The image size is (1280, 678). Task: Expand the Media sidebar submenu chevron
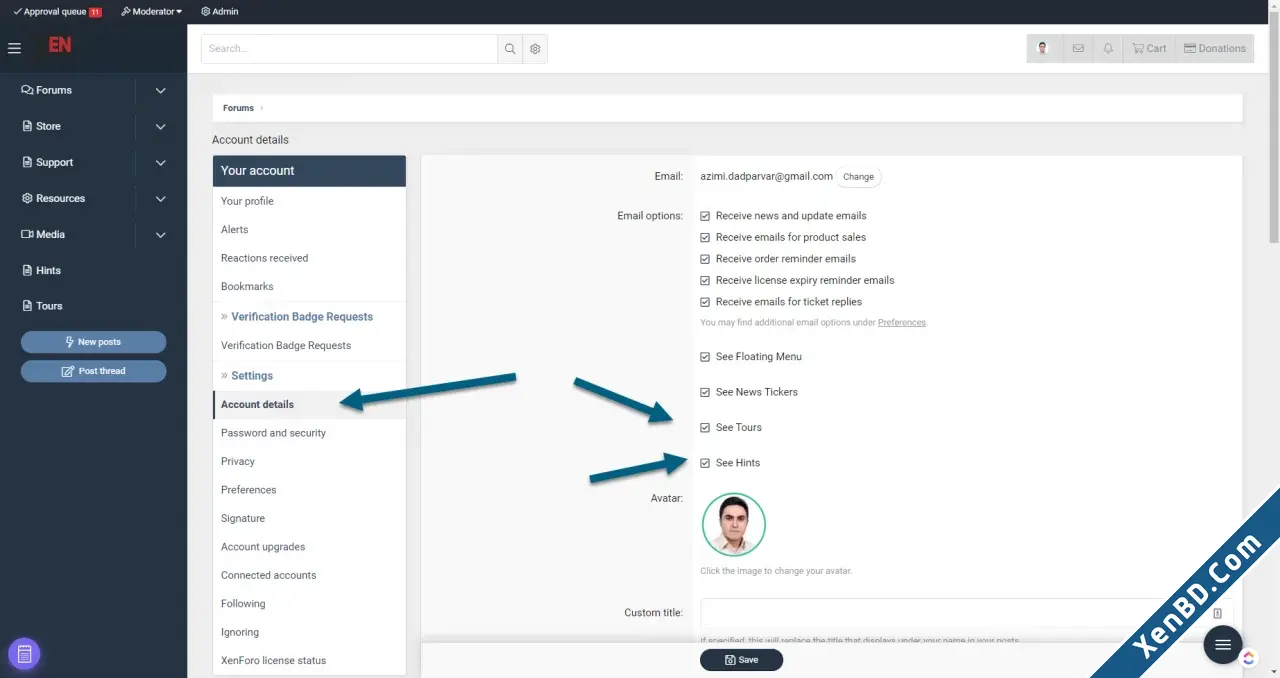tap(161, 234)
